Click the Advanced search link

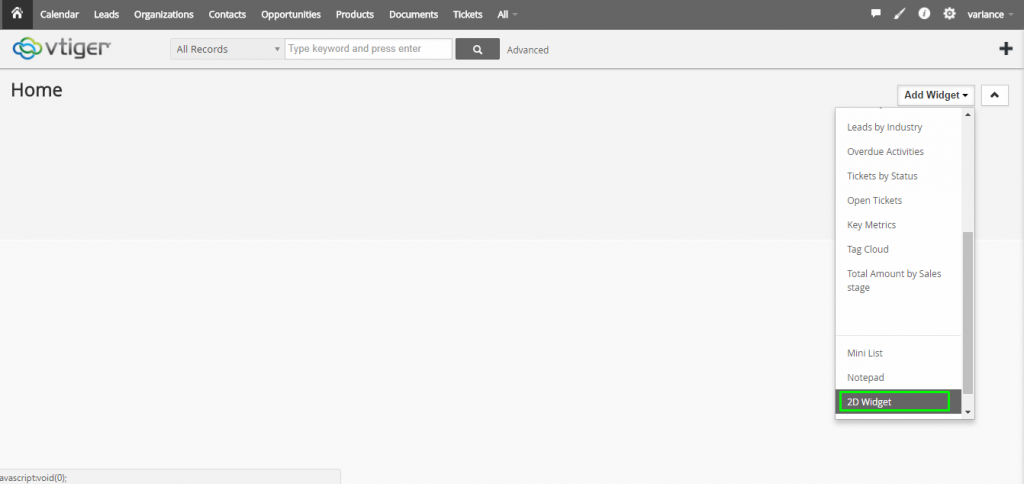pos(528,50)
